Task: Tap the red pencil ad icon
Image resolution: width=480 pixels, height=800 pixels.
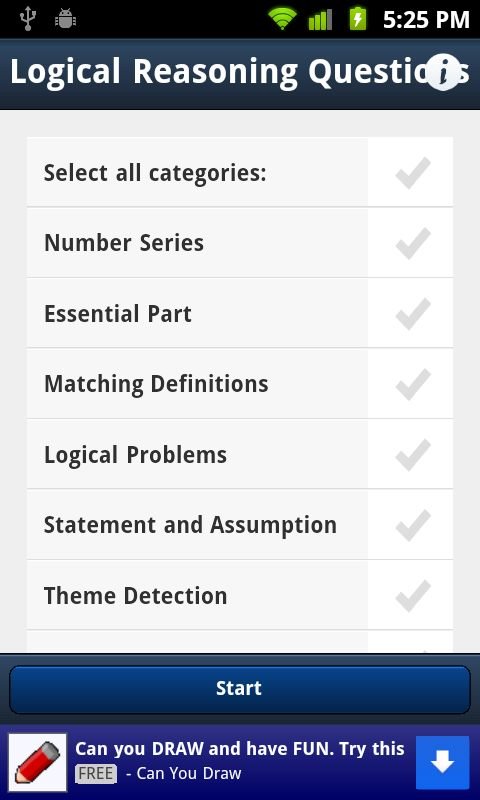Action: 38,762
